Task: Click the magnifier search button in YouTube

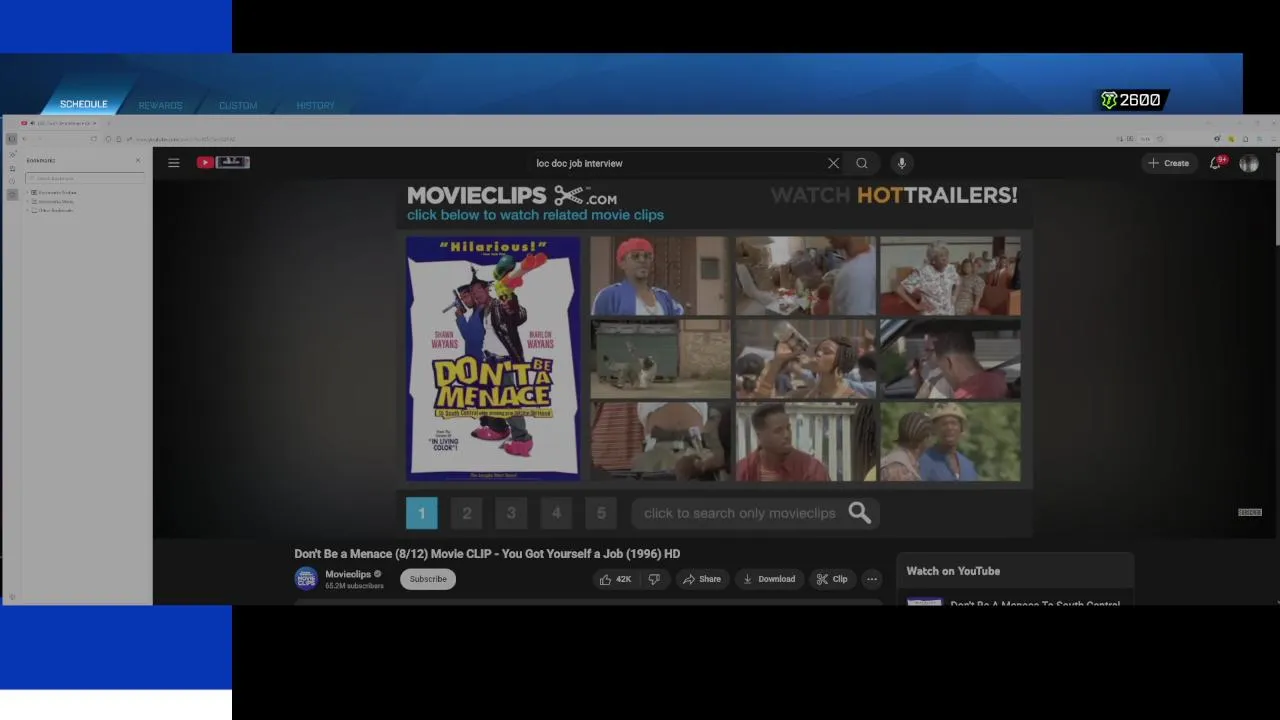Action: click(x=862, y=163)
